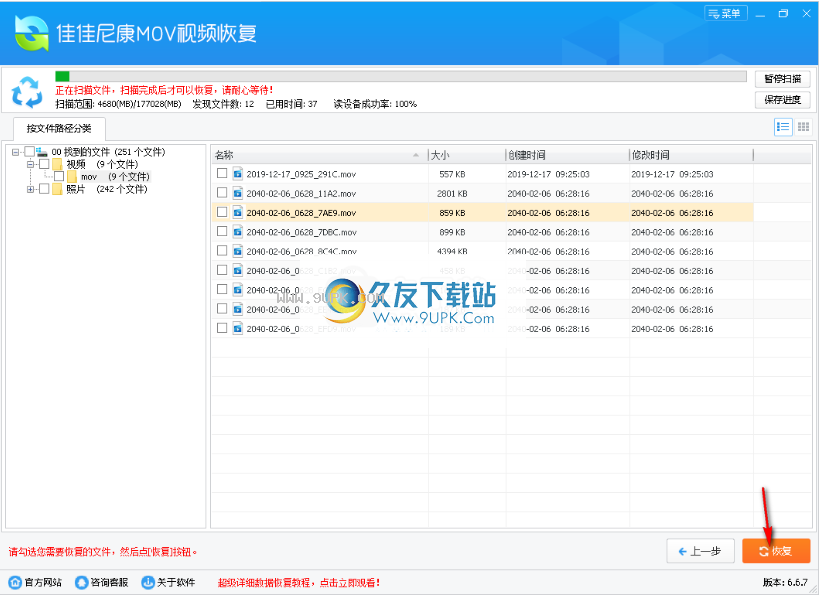This screenshot has height=602, width=826.
Task: Click the 视频 folder icon
Action: pyautogui.click(x=57, y=164)
